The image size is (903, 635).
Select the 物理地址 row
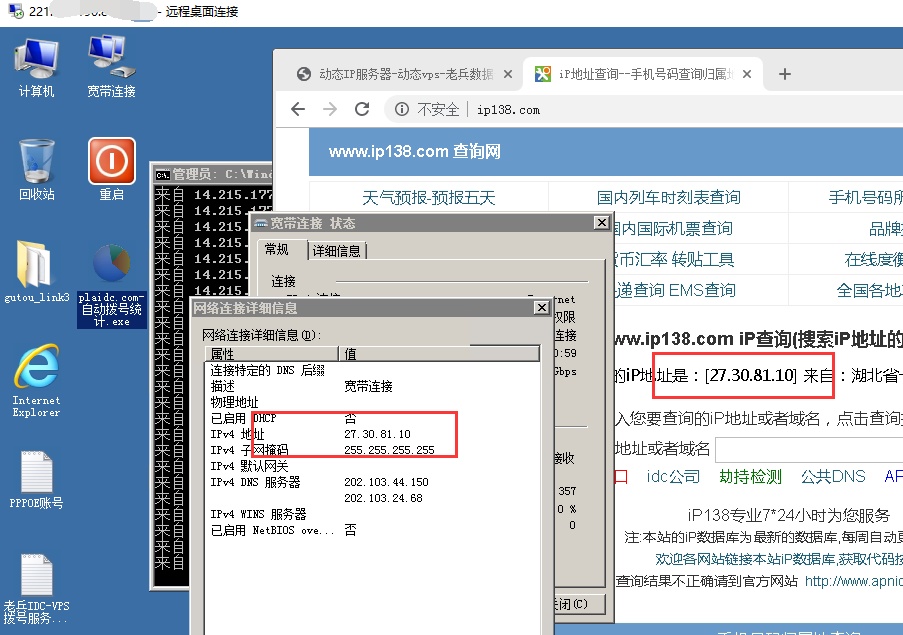372,402
